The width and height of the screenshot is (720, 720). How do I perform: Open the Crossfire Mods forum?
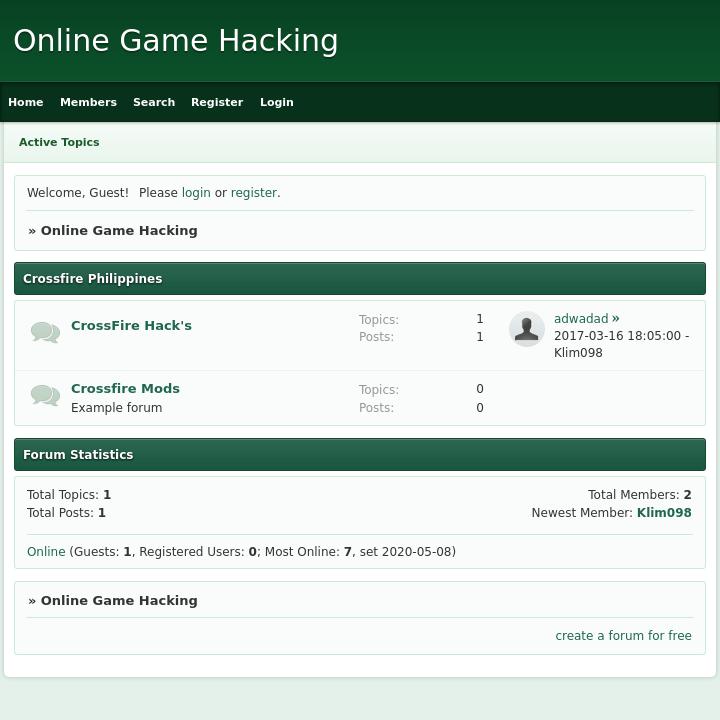tap(125, 389)
